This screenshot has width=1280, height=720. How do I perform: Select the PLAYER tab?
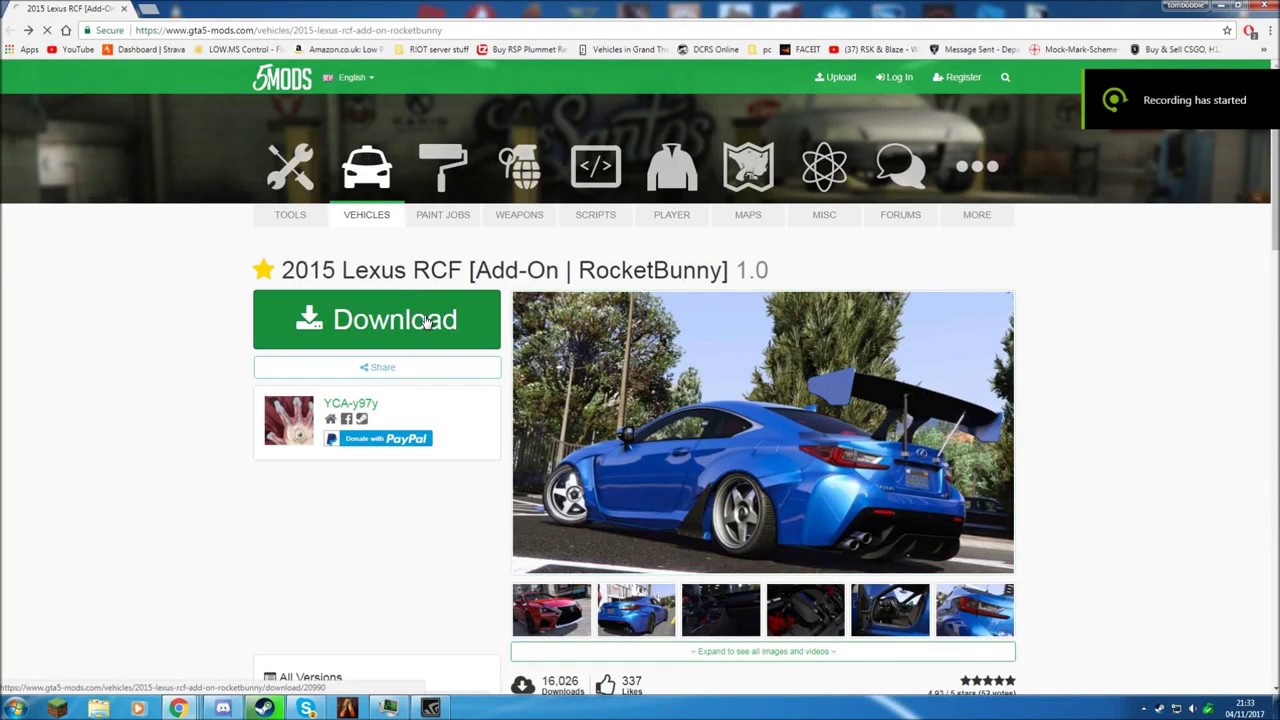(672, 214)
